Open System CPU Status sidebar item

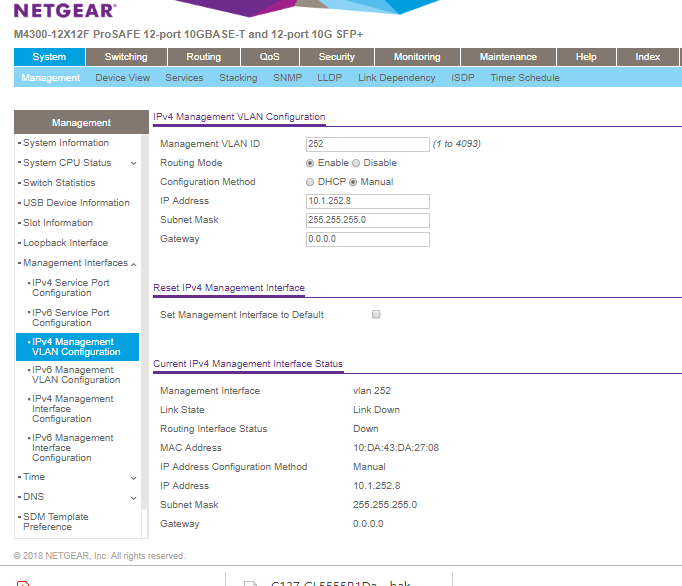click(x=67, y=163)
